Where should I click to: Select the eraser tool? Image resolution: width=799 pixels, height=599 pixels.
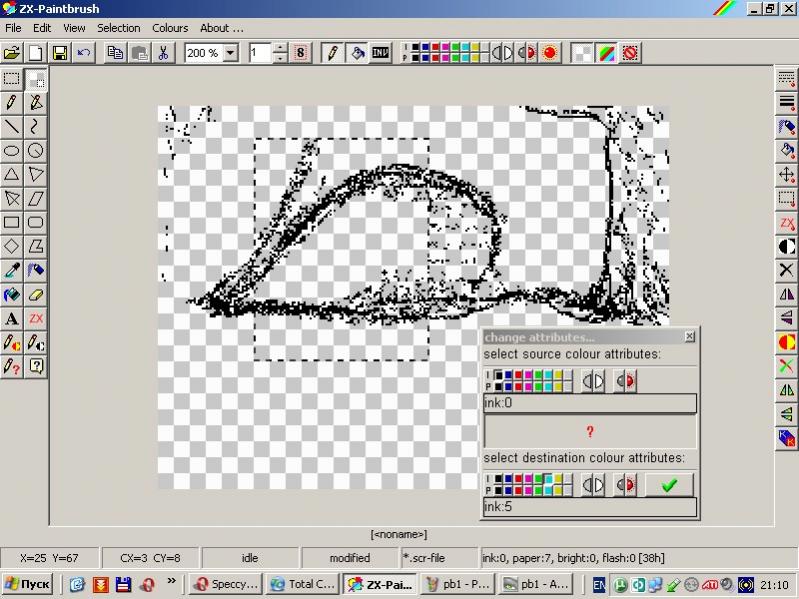[x=36, y=295]
